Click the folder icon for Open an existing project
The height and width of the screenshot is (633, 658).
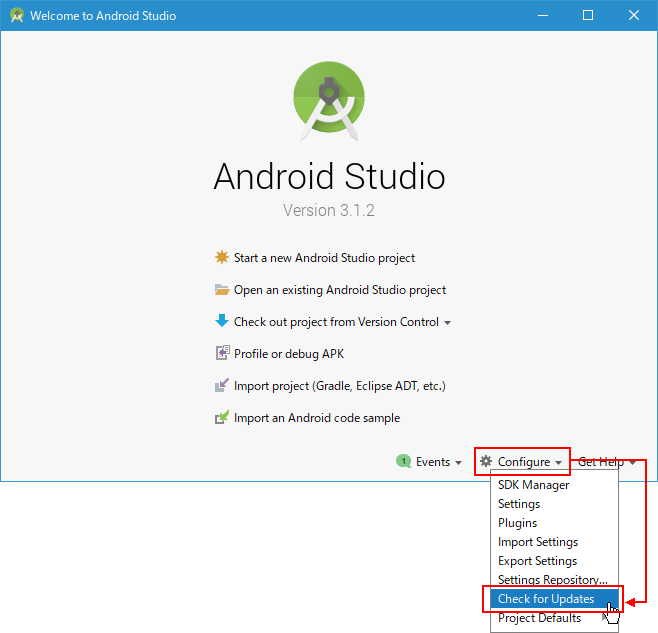click(x=222, y=290)
